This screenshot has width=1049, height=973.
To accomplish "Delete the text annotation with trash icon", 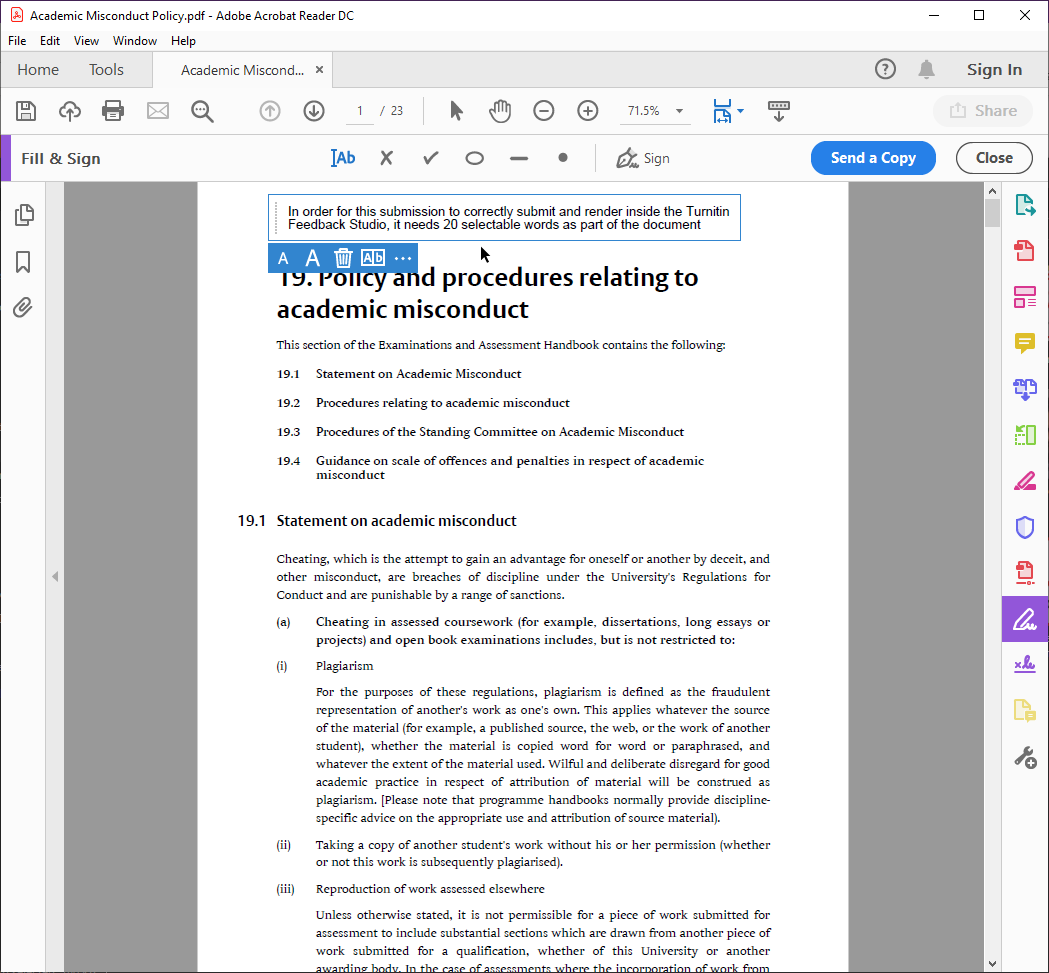I will pos(343,258).
